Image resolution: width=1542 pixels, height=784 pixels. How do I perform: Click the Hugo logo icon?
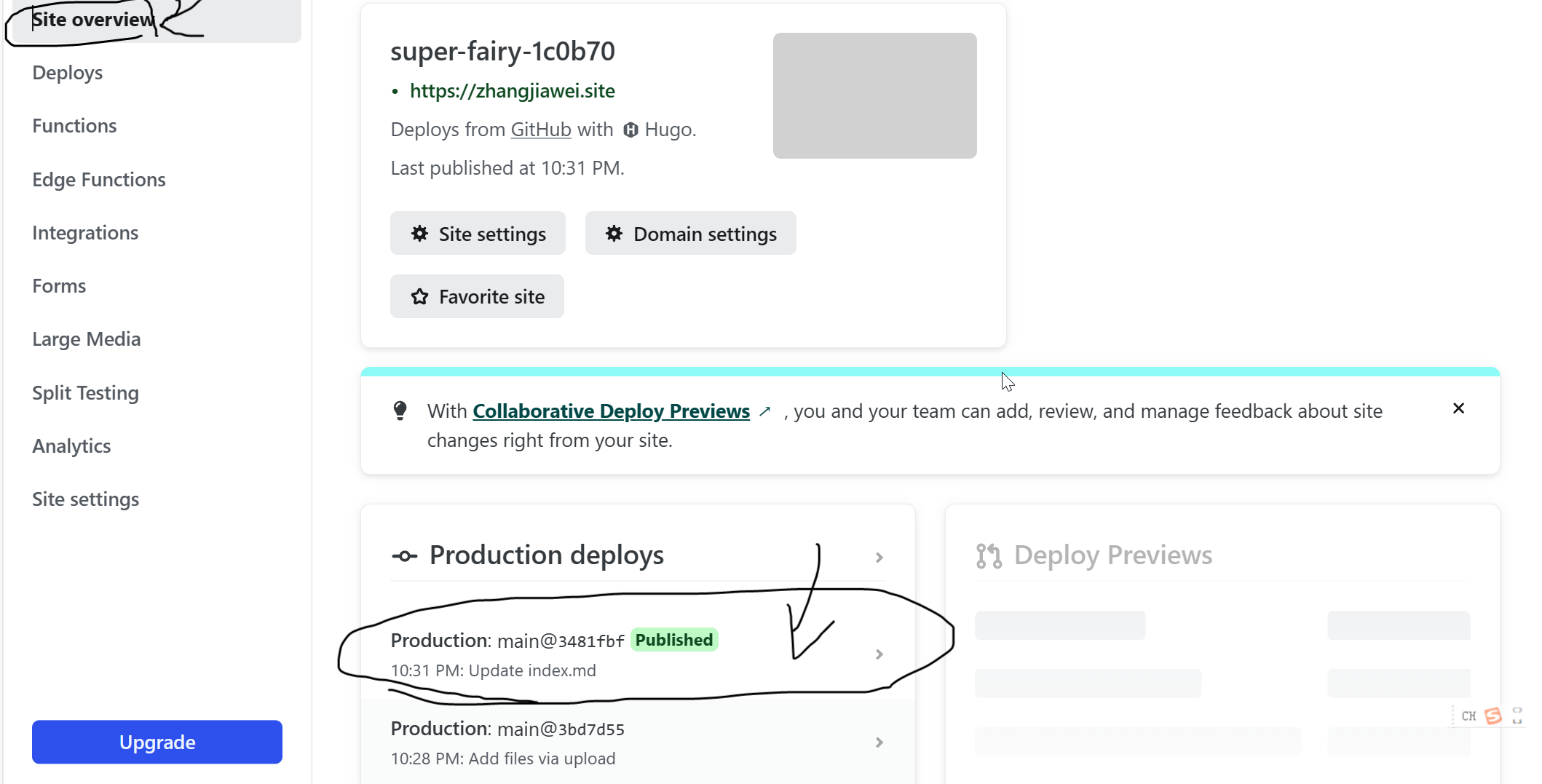630,130
